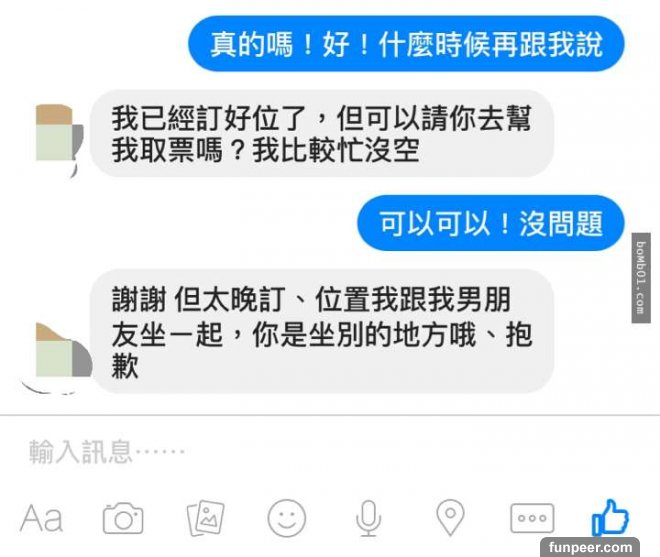The width and height of the screenshot is (660, 557).
Task: Select the gray bubble starting 謝謝 但太晚訂
Action: [x=322, y=331]
